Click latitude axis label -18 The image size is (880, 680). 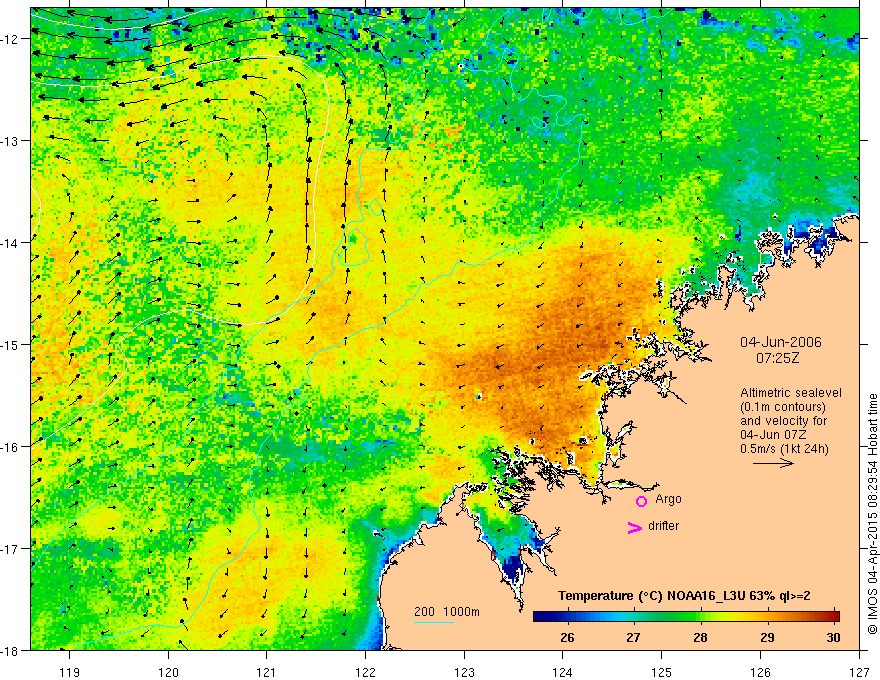pyautogui.click(x=11, y=650)
